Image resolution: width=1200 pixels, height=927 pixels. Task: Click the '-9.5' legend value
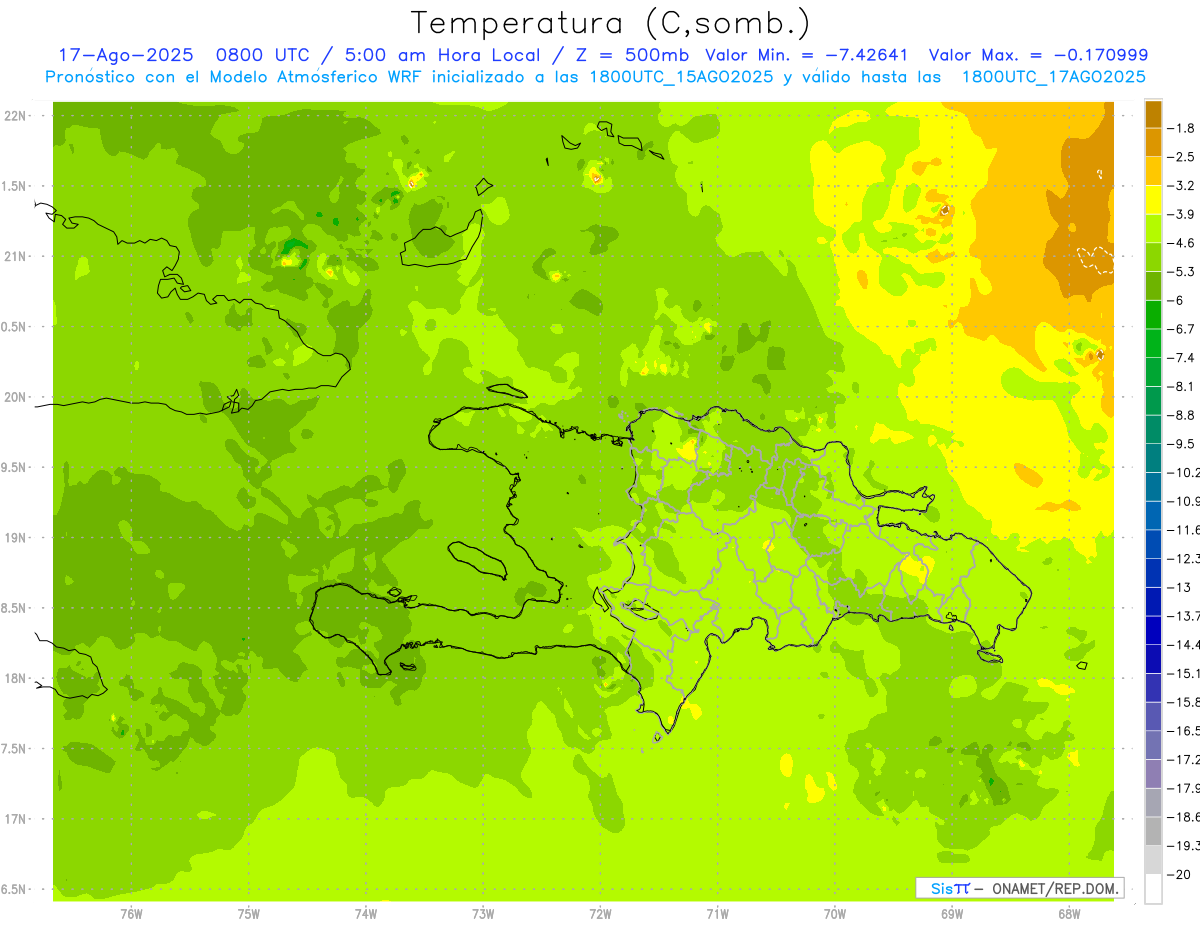click(x=1181, y=443)
